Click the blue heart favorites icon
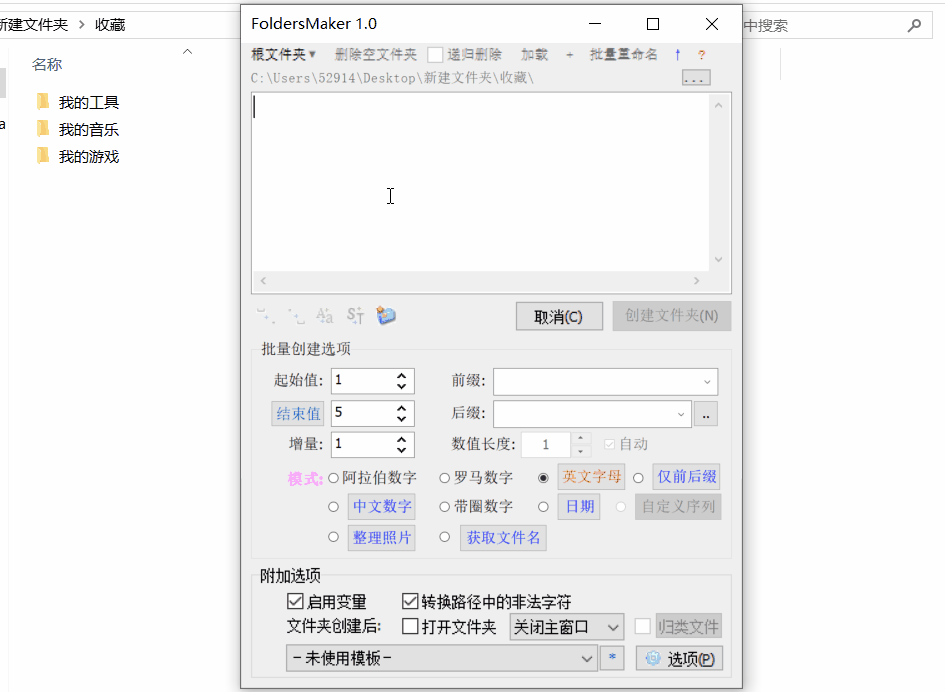Viewport: 945px width, 692px height. [386, 315]
